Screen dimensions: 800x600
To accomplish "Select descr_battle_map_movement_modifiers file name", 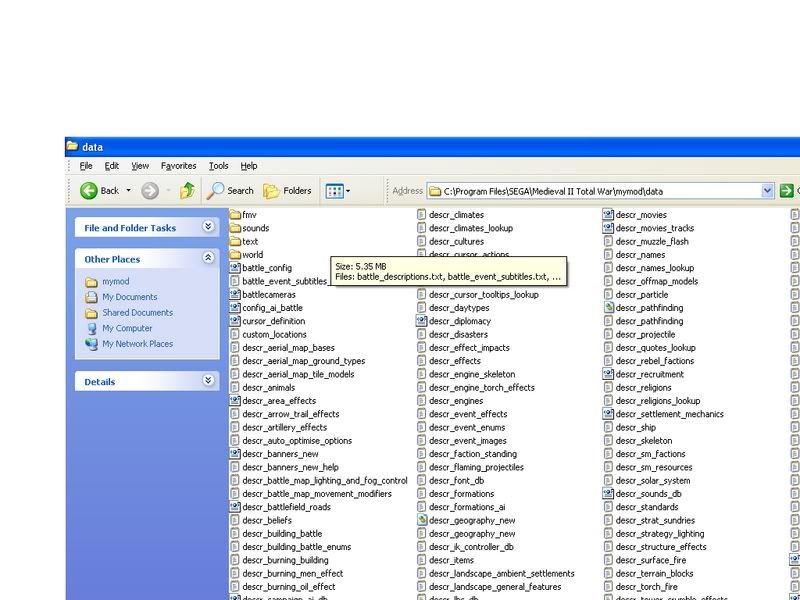I will (317, 493).
